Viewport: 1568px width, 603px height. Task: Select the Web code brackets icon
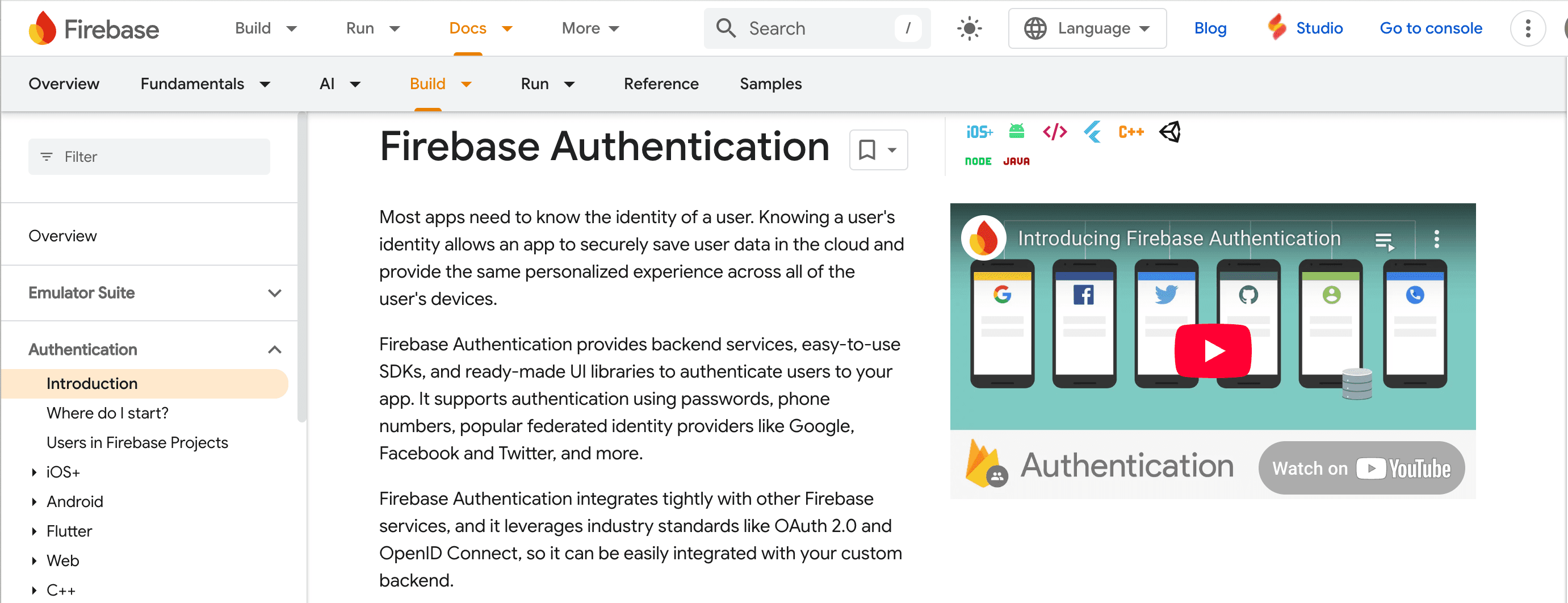click(x=1054, y=132)
